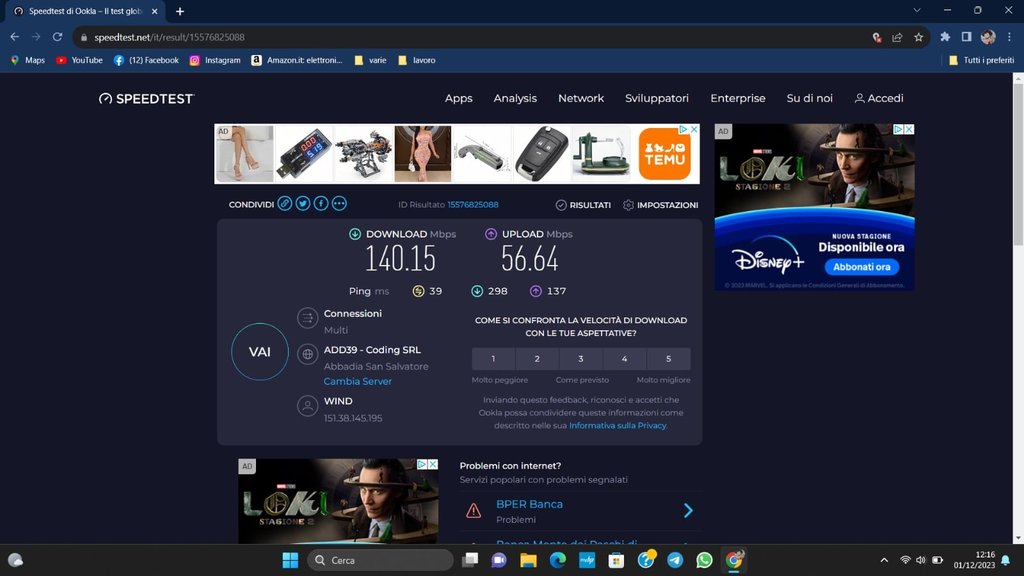Click the car key ad thumbnail
Viewport: 1024px width, 576px height.
541,154
